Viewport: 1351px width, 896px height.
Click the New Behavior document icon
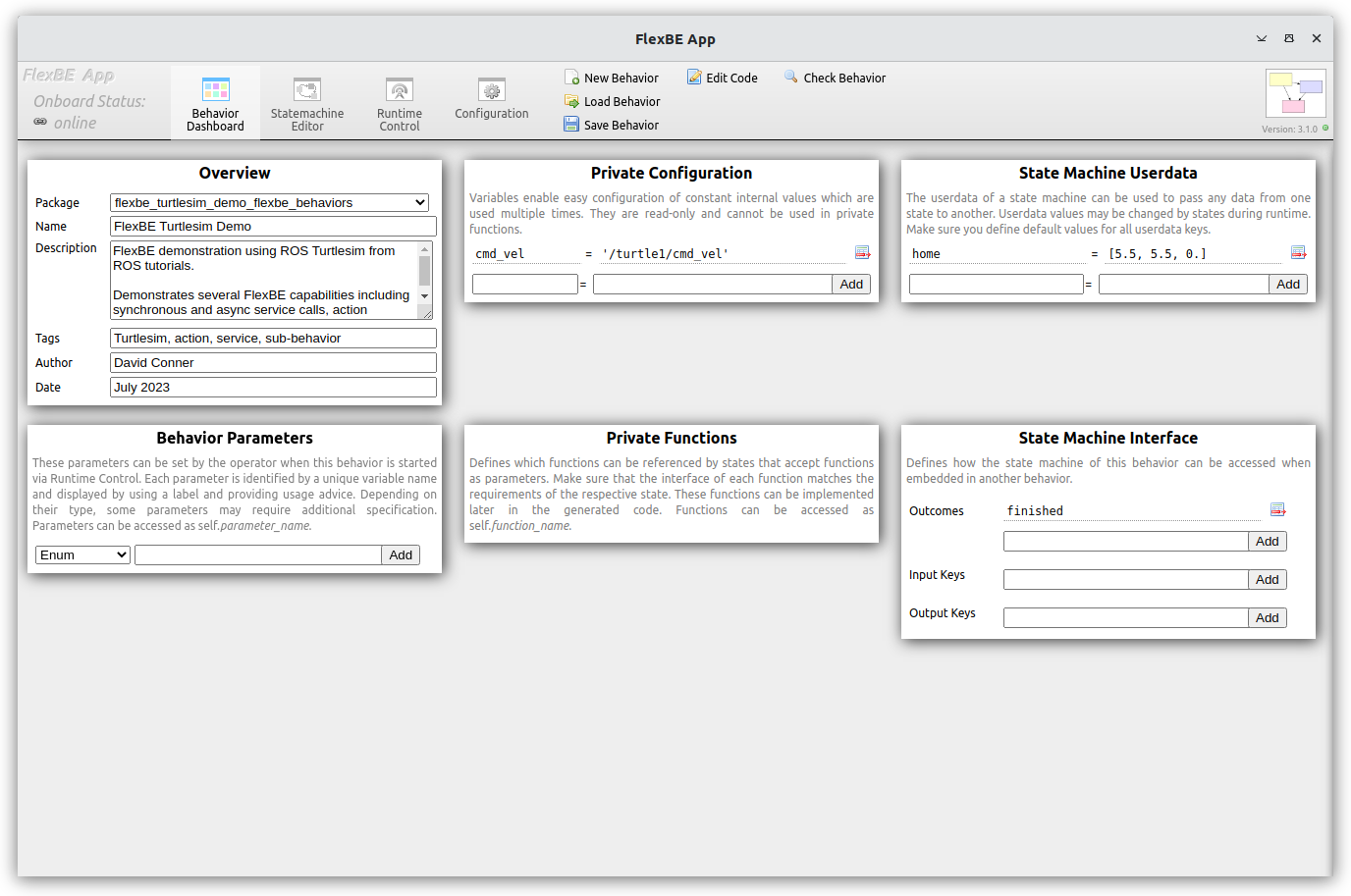571,77
